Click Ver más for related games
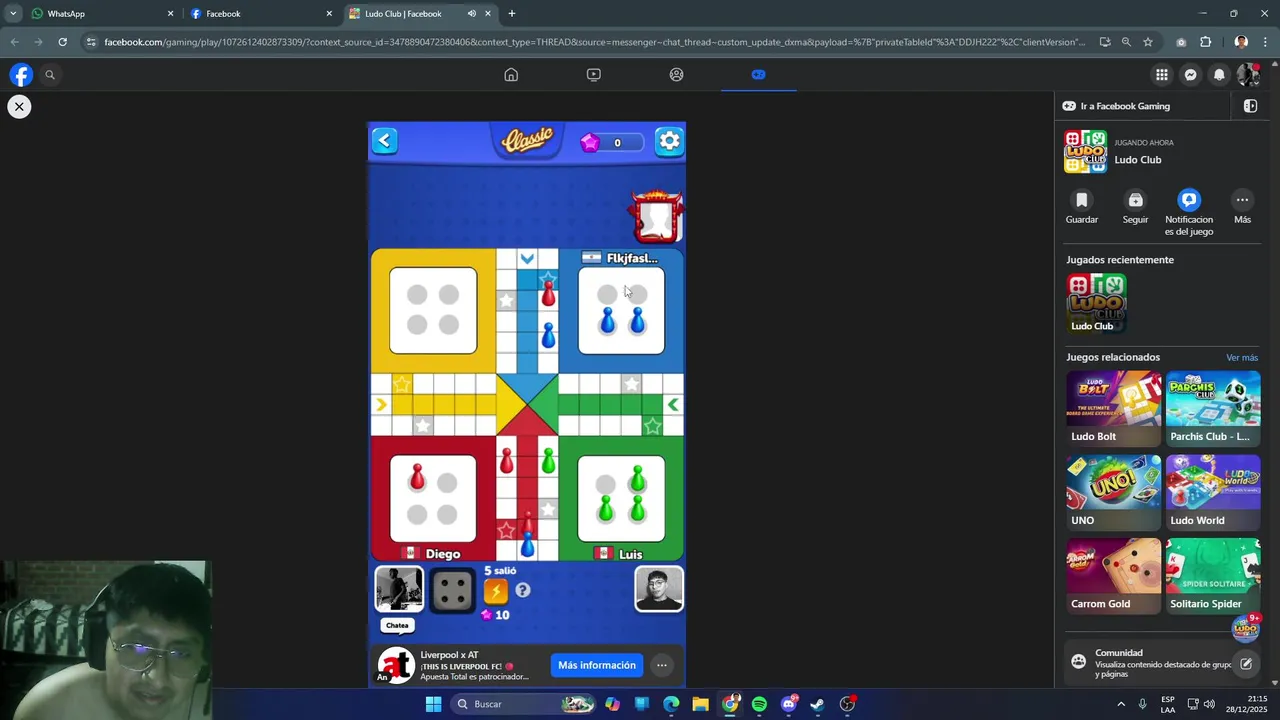 click(1242, 358)
